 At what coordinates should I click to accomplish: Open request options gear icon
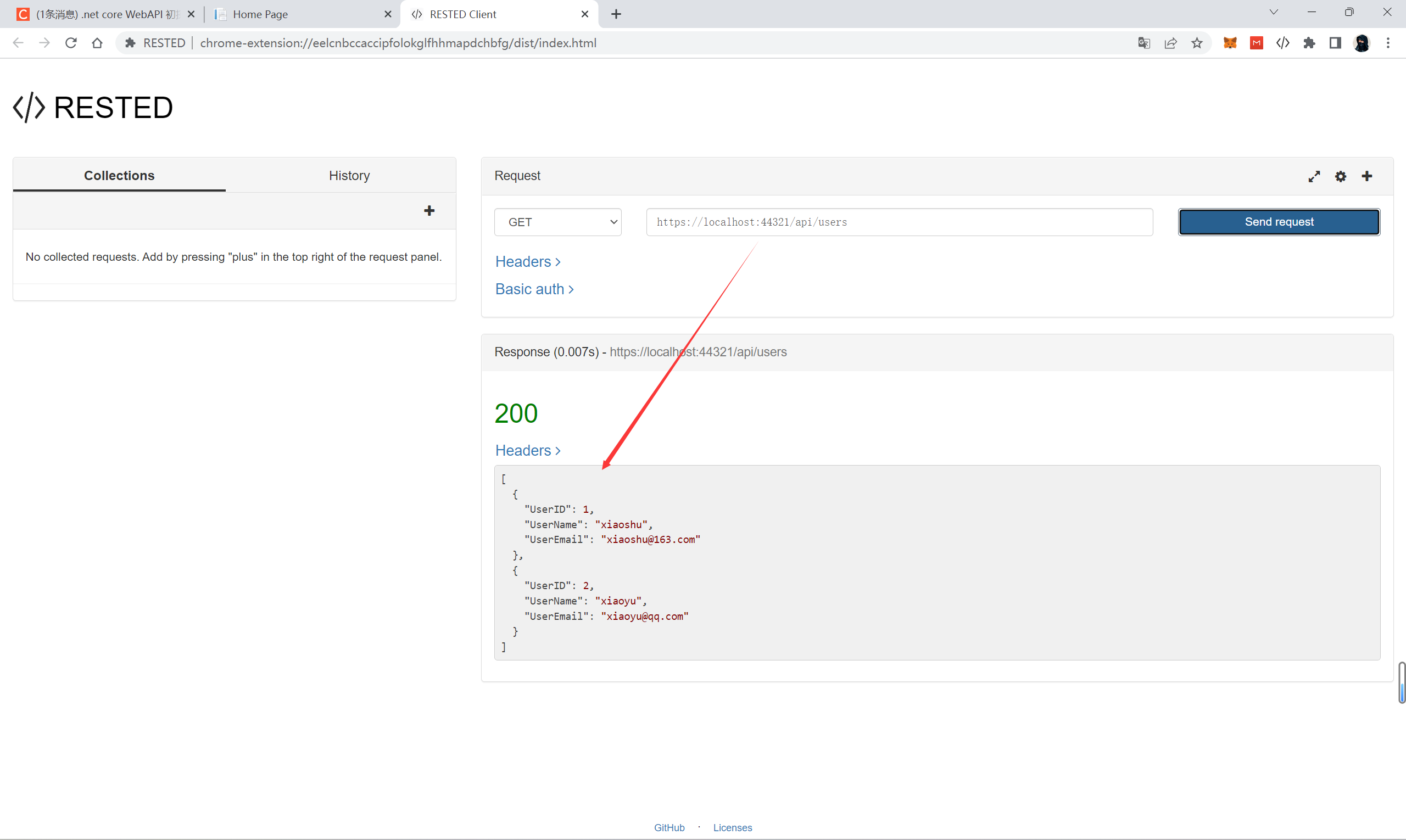click(1340, 177)
